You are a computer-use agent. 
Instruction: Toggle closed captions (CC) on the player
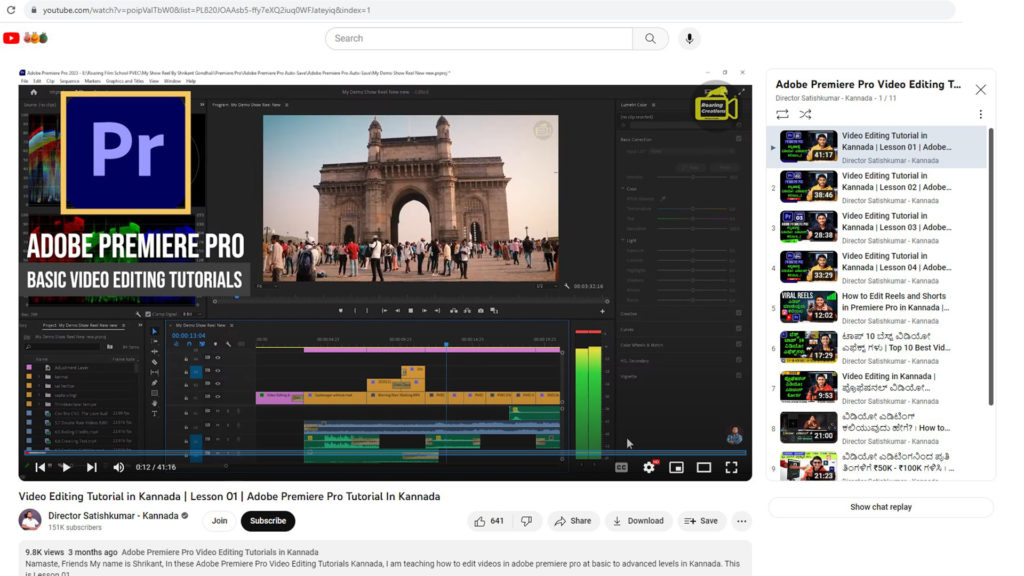[x=621, y=467]
